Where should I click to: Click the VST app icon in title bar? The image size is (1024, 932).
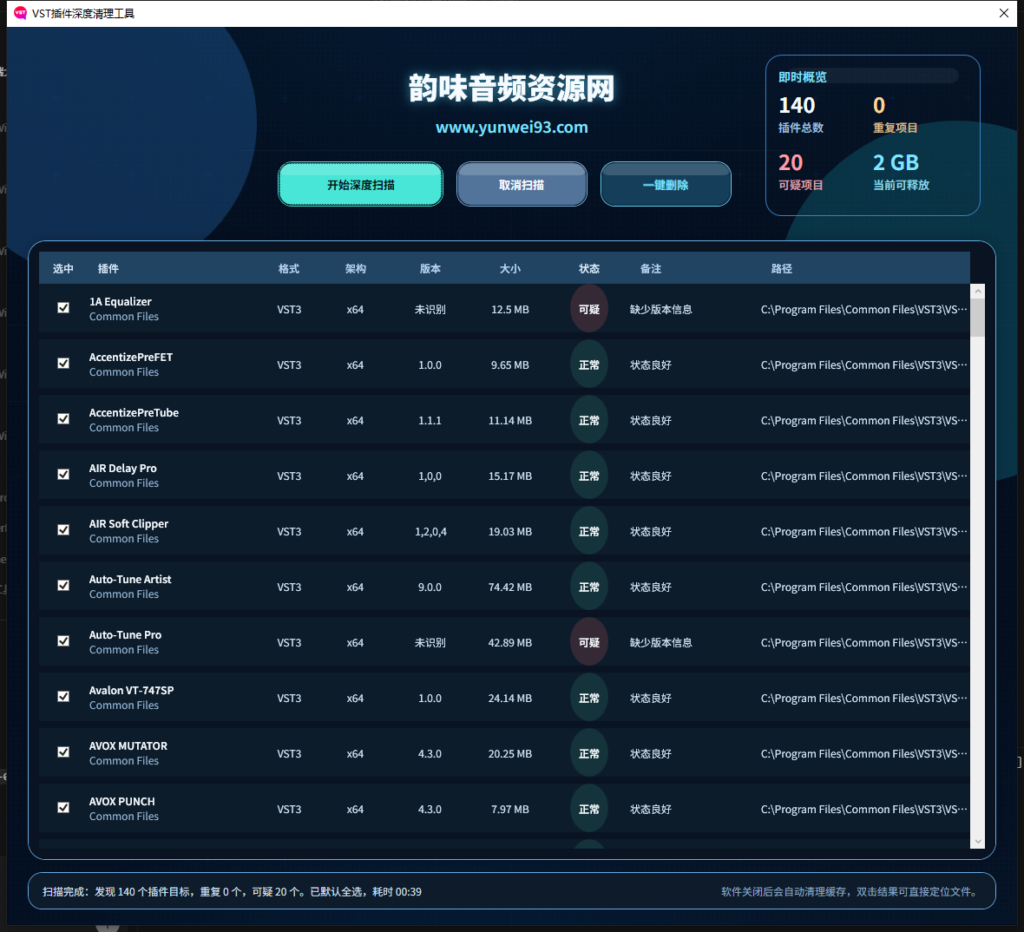click(x=20, y=14)
